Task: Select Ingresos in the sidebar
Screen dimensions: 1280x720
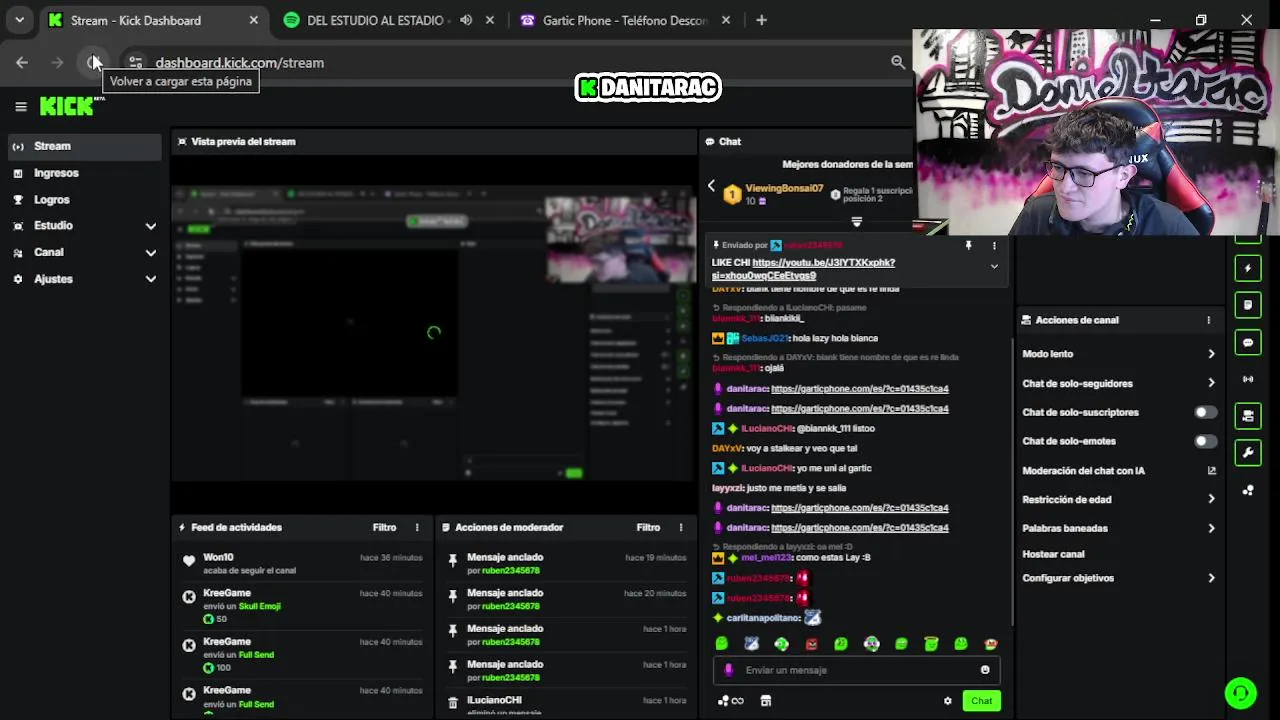Action: [84, 173]
